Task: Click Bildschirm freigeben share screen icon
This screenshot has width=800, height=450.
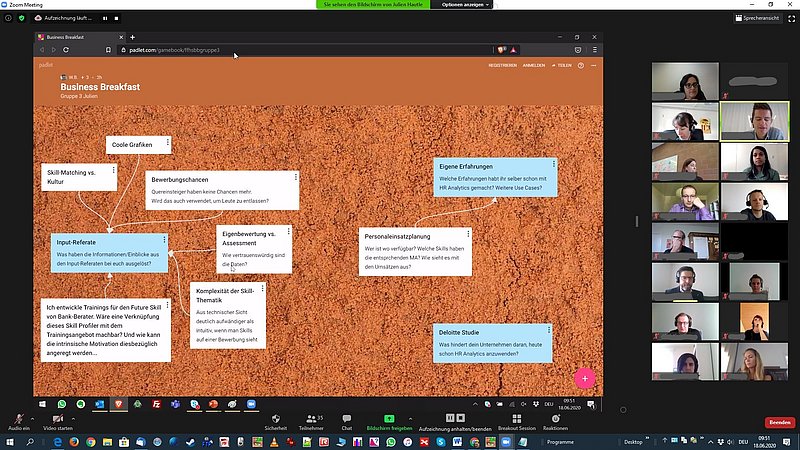Action: click(x=389, y=418)
